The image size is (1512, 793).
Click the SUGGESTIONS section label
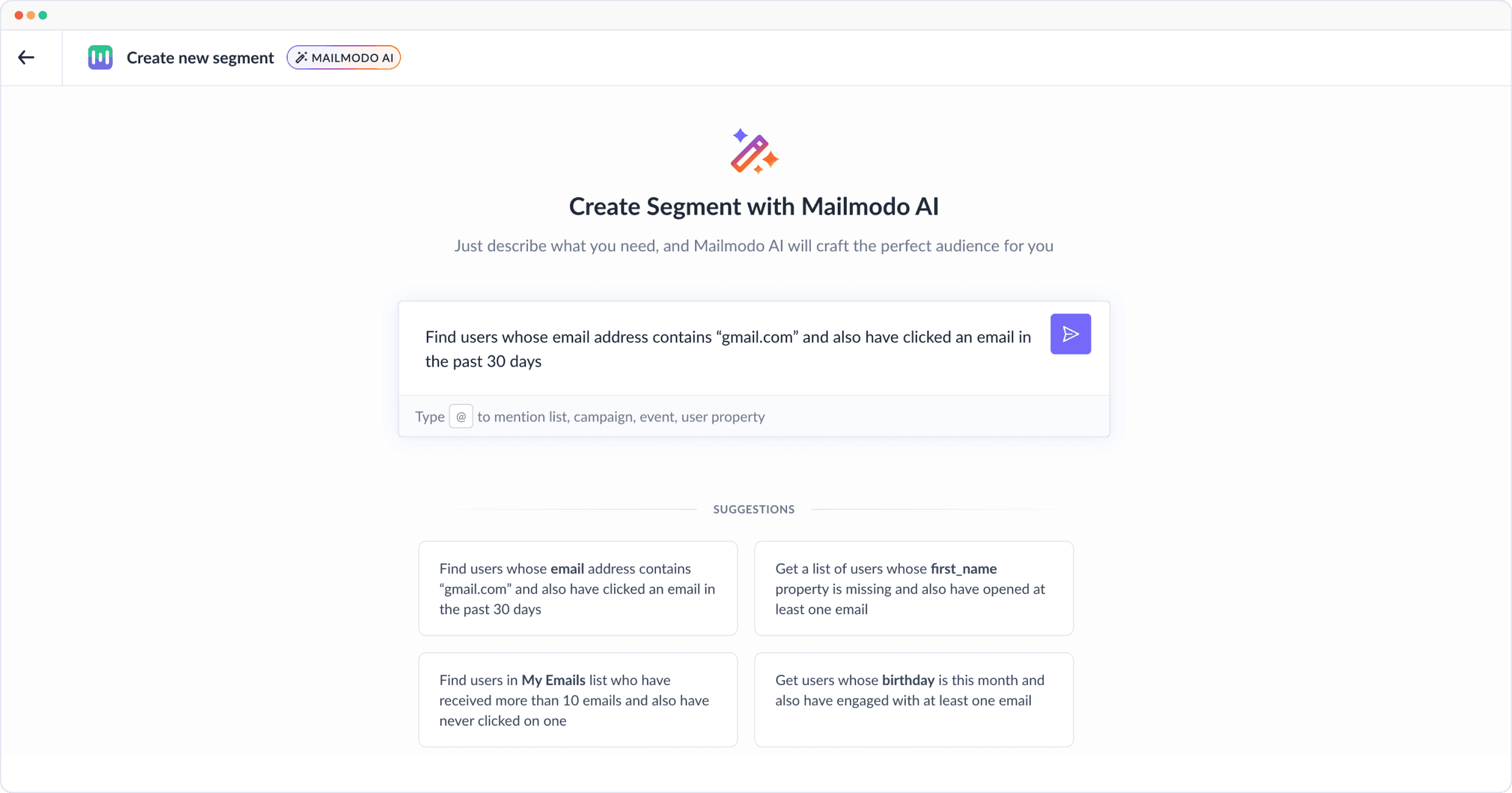tap(754, 509)
